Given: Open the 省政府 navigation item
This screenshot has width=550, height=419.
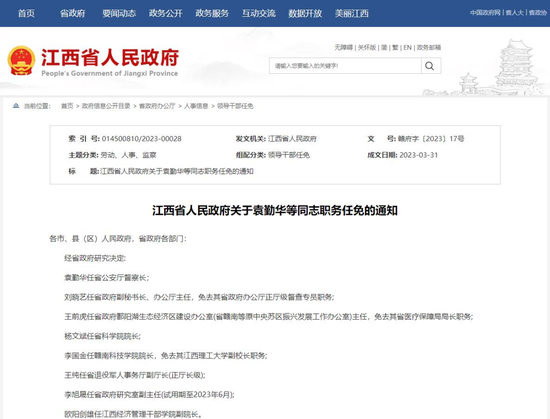Looking at the screenshot, I should click(73, 13).
